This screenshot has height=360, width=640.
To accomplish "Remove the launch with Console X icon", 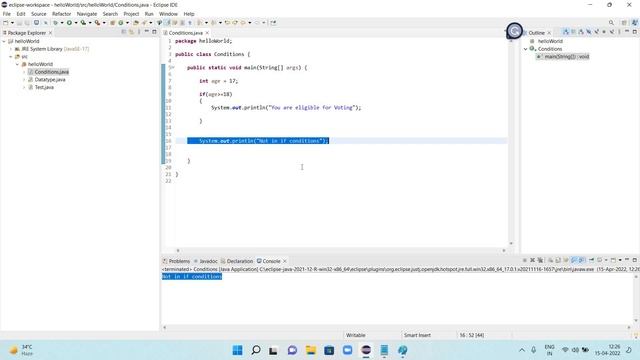I will (532, 260).
